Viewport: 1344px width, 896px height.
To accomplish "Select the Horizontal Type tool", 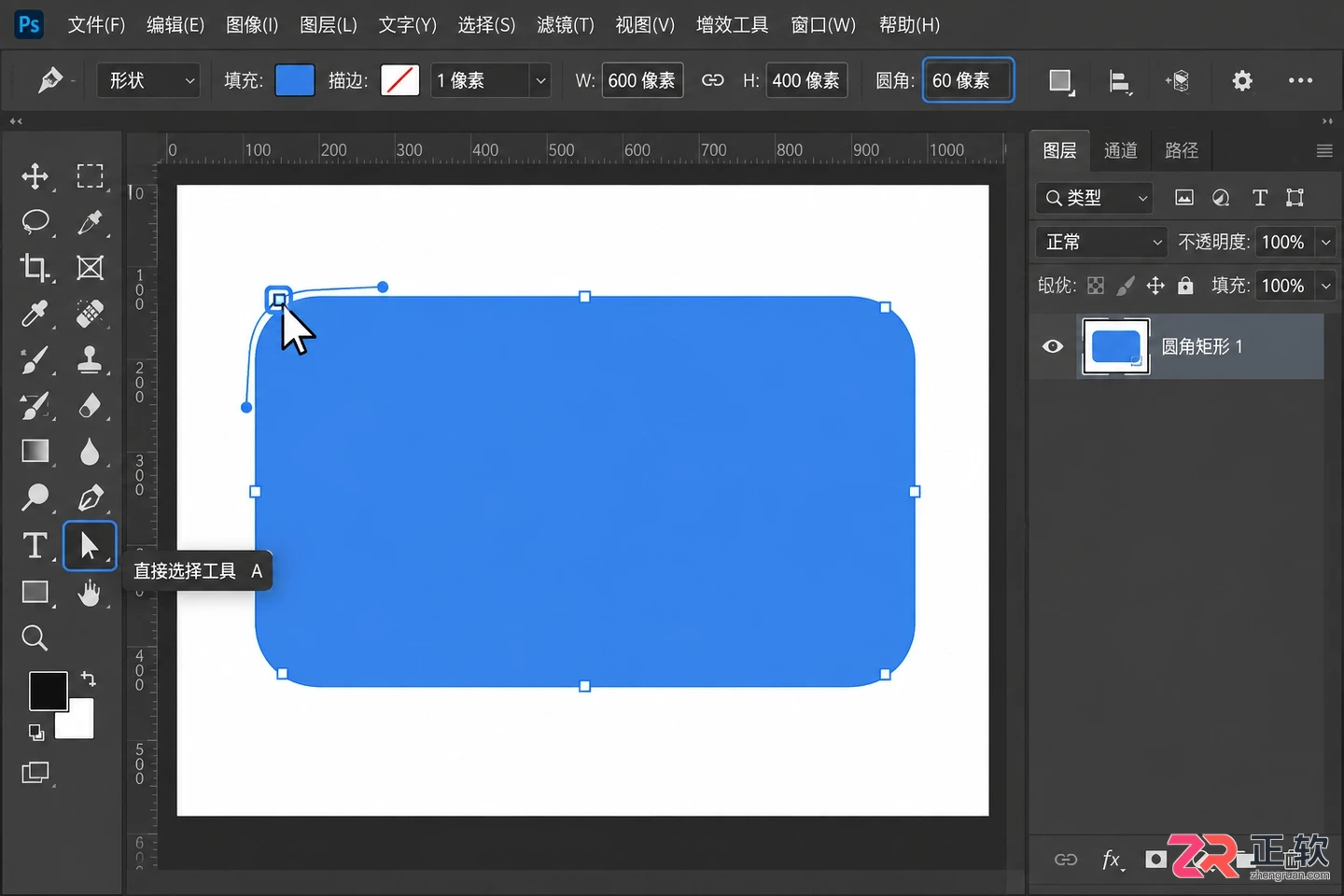I will (x=35, y=545).
